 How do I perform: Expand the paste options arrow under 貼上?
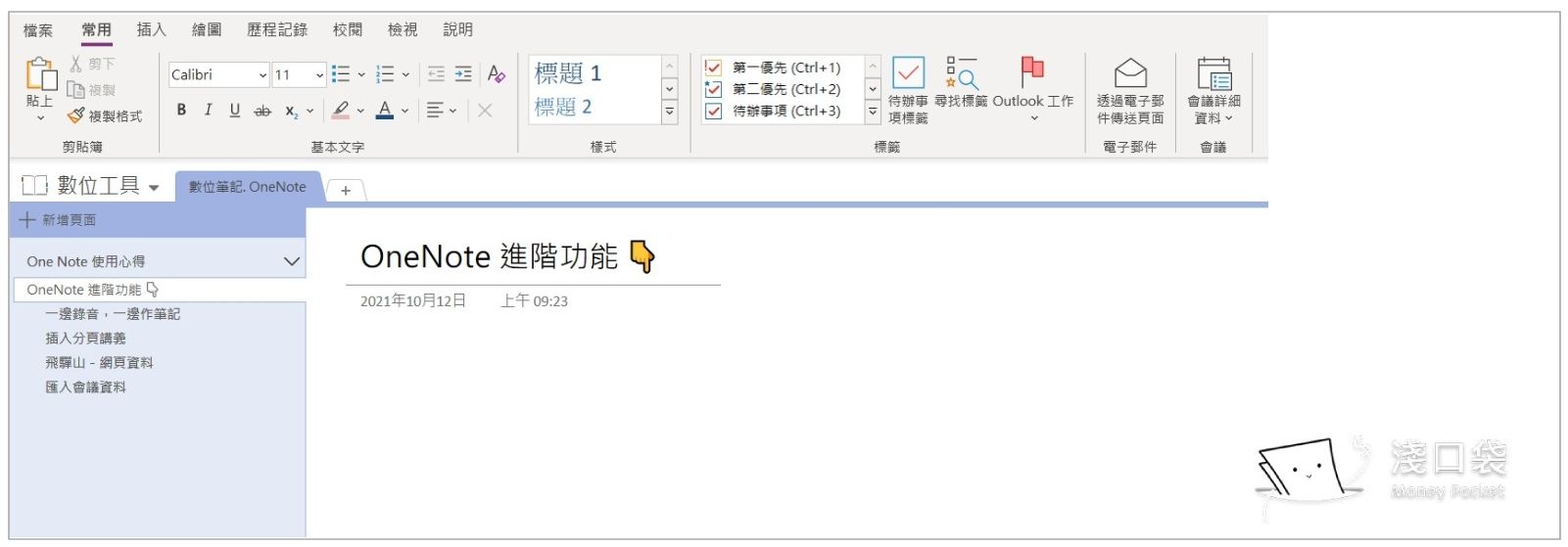click(x=40, y=118)
